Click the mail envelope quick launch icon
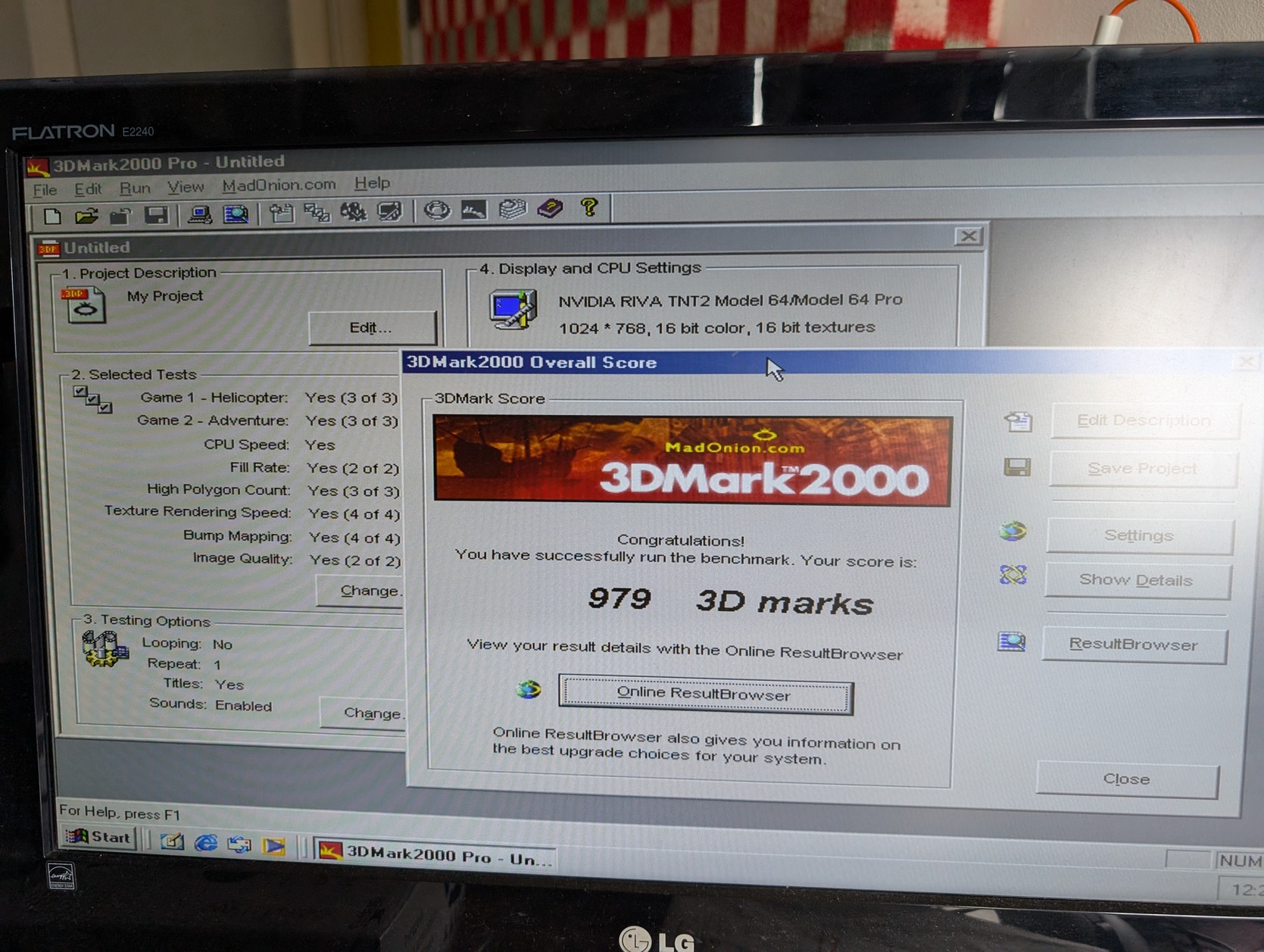The width and height of the screenshot is (1264, 952). (x=239, y=844)
